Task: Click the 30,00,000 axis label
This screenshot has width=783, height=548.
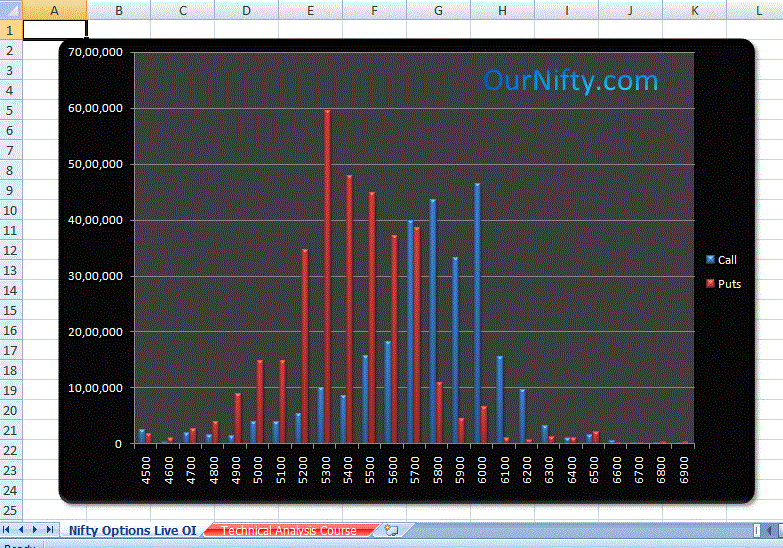Action: (95, 276)
